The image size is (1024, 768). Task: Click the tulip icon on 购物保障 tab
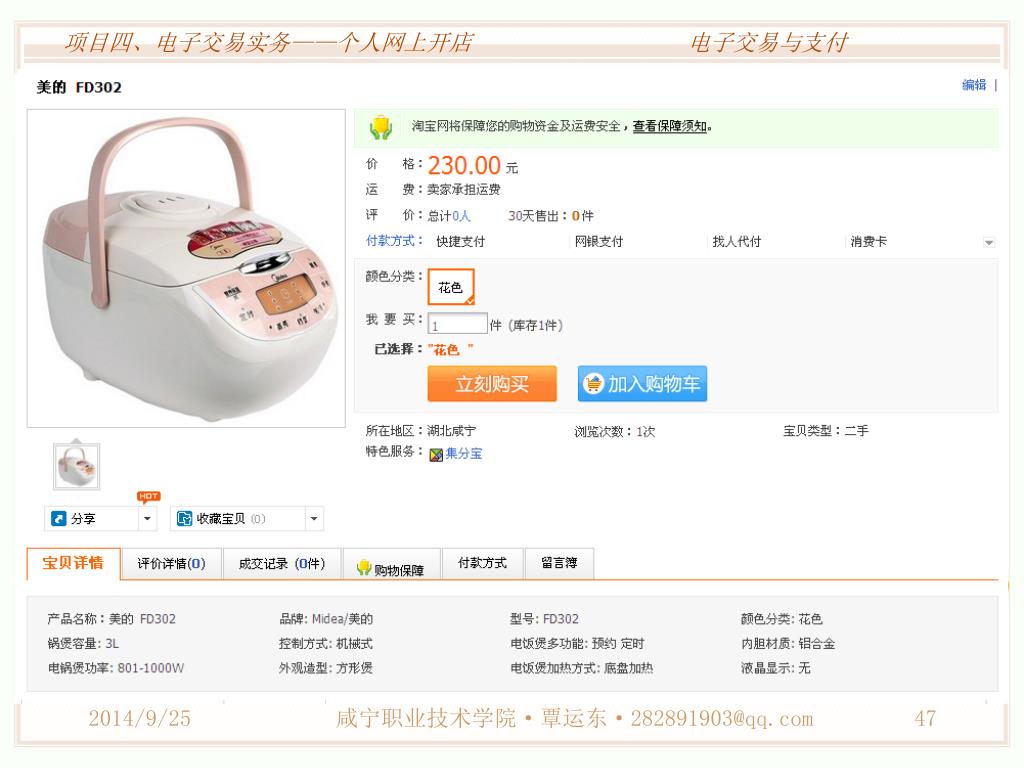pyautogui.click(x=364, y=568)
